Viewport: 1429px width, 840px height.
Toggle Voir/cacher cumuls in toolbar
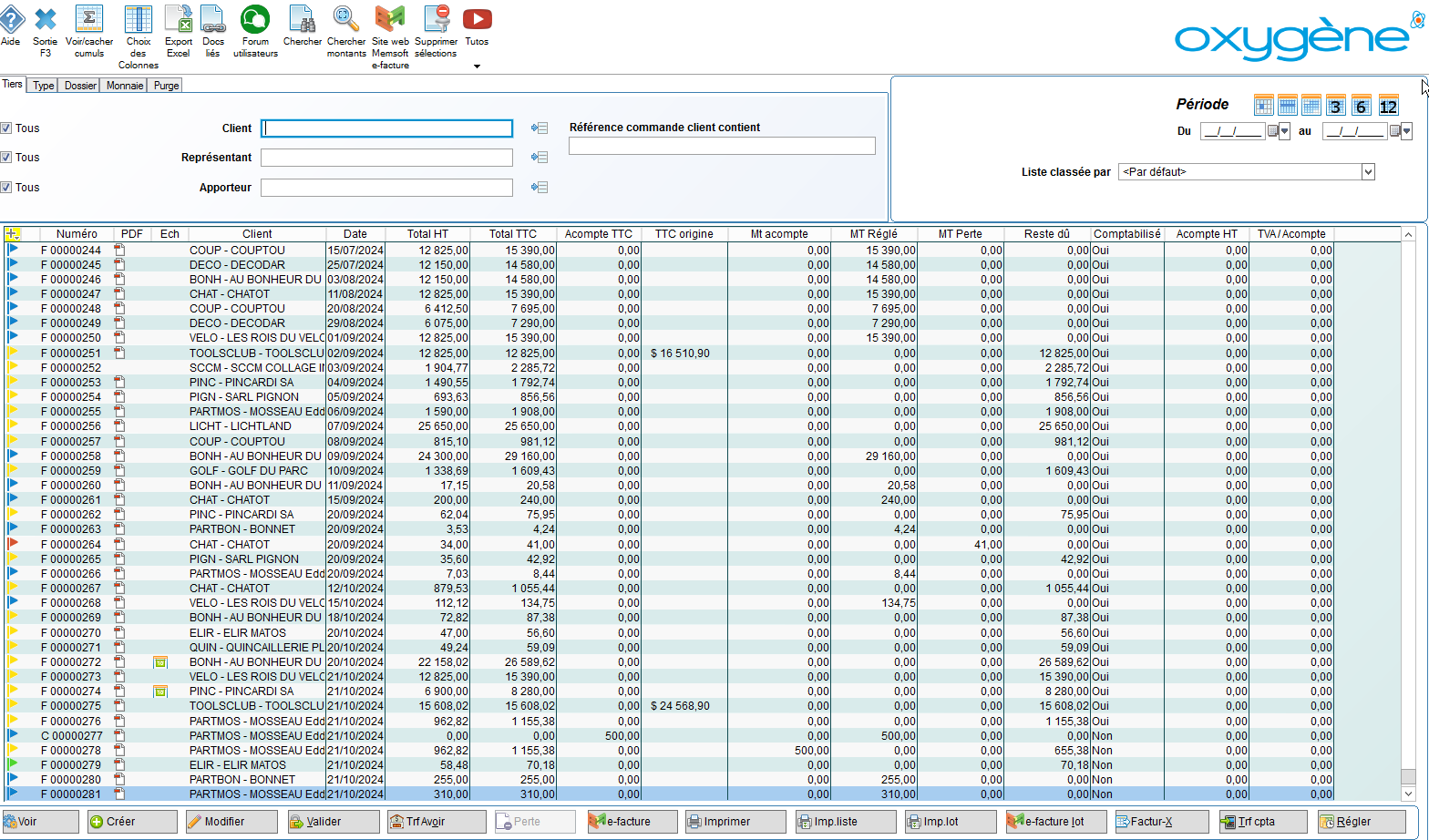(89, 20)
